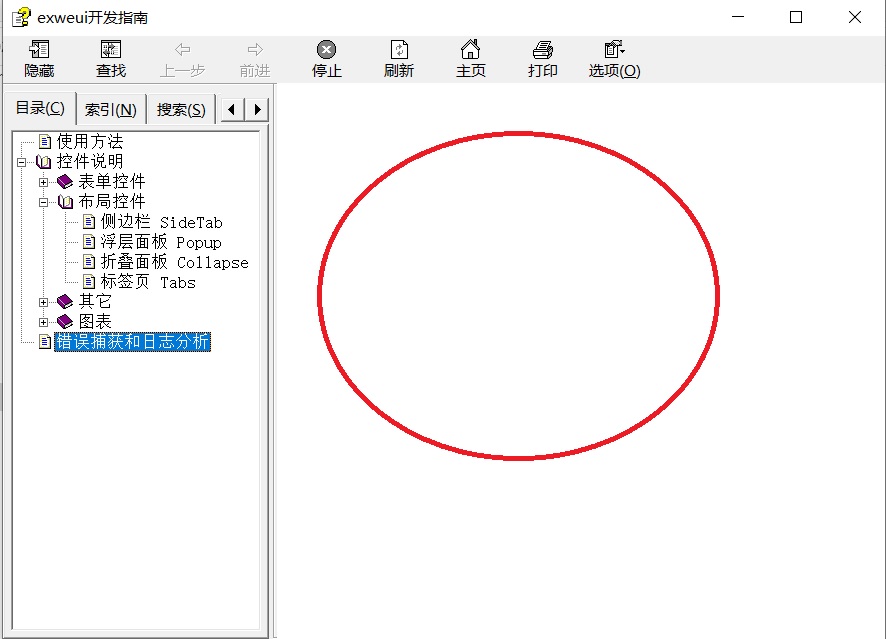The image size is (886, 639).
Task: Click page icon beside 侧边栏 SideTab
Action: (x=89, y=222)
